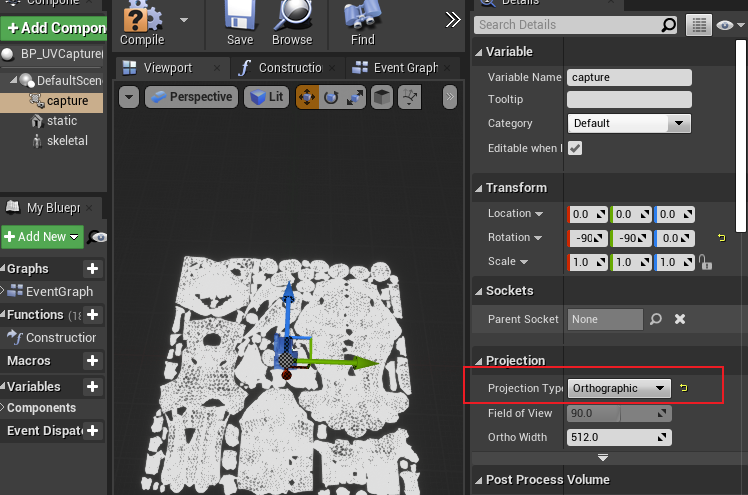Open the Rotation type dropdown
This screenshot has width=748, height=495.
pyautogui.click(x=538, y=238)
